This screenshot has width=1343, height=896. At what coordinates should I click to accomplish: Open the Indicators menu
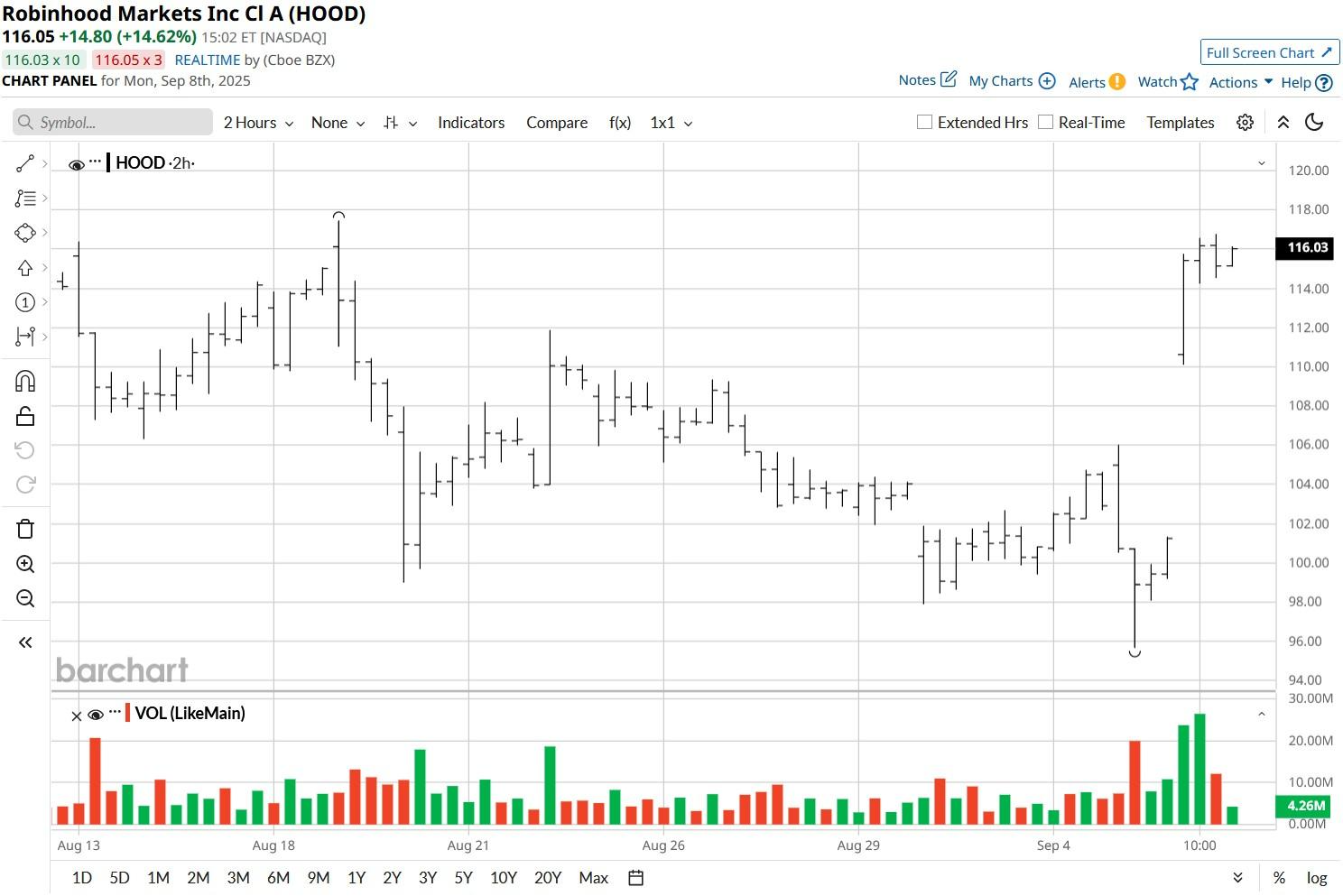(x=471, y=123)
